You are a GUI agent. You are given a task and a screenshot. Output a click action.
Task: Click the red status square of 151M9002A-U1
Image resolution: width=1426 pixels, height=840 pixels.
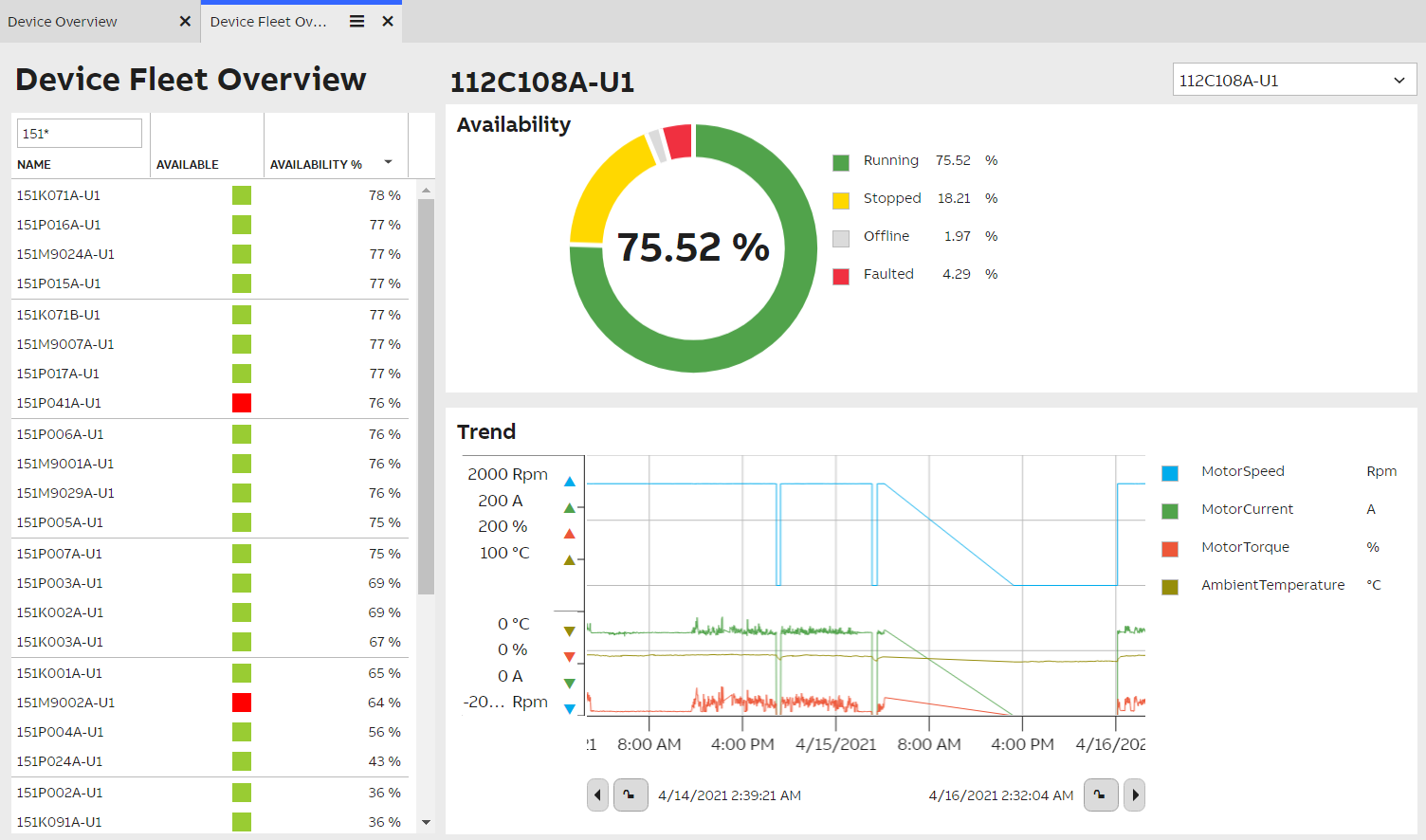[242, 703]
